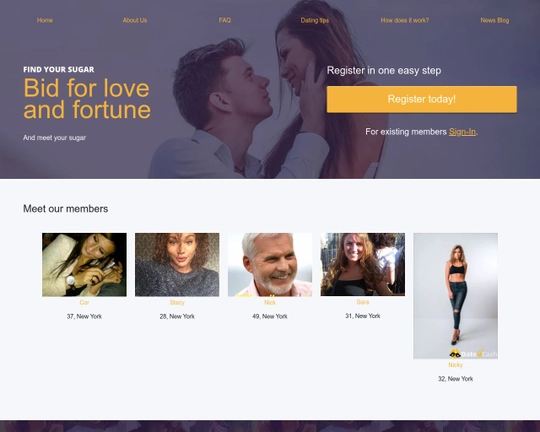
Task: Open Cor's profile photo thumbnail
Action: tap(84, 265)
